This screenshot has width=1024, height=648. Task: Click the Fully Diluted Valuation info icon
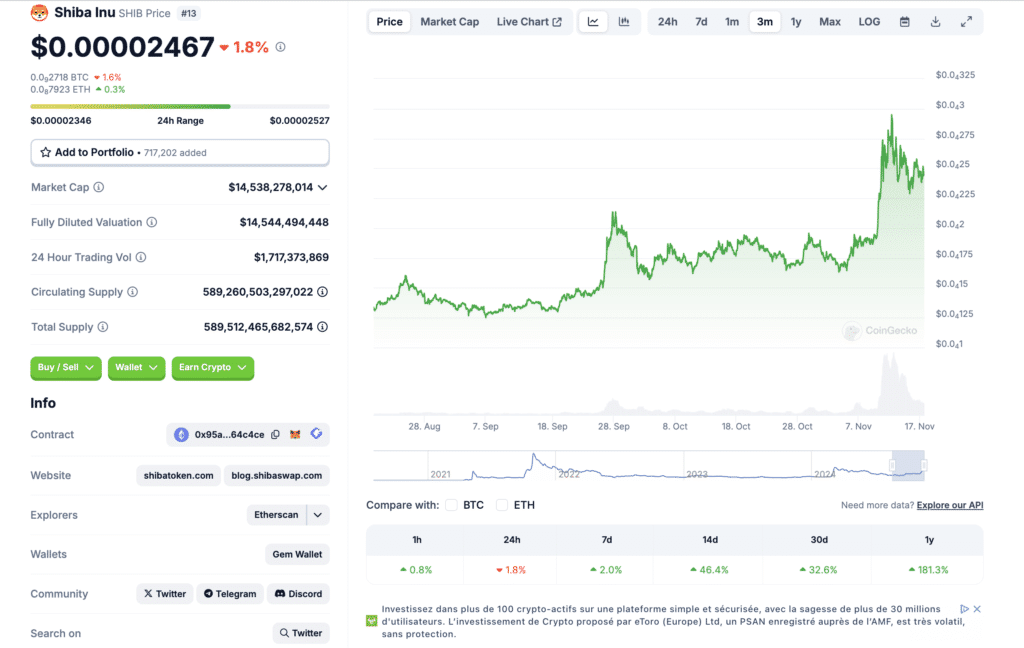click(152, 222)
